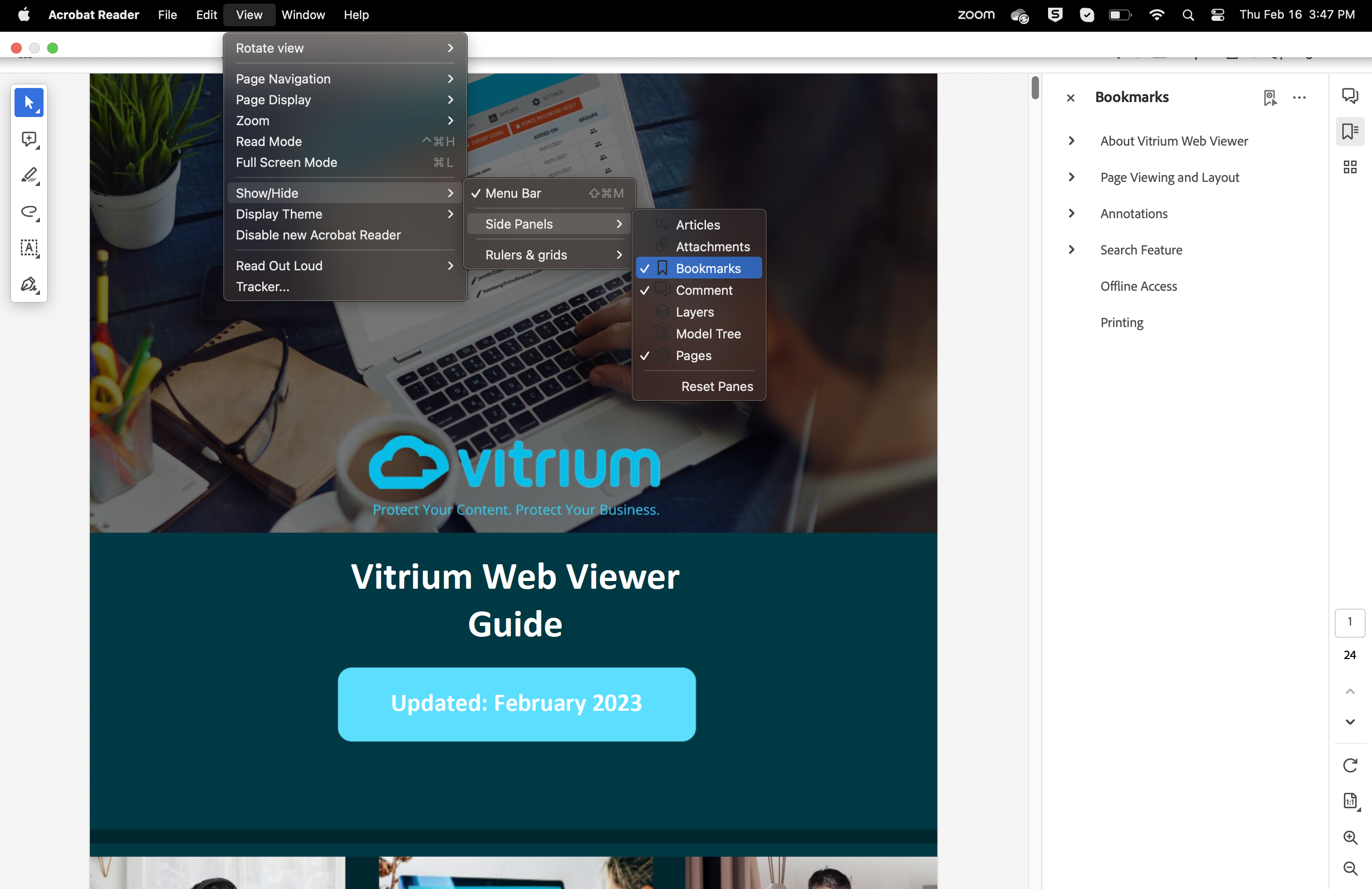Click the zoom app menu bar icon
Image resolution: width=1372 pixels, height=889 pixels.
pos(976,15)
